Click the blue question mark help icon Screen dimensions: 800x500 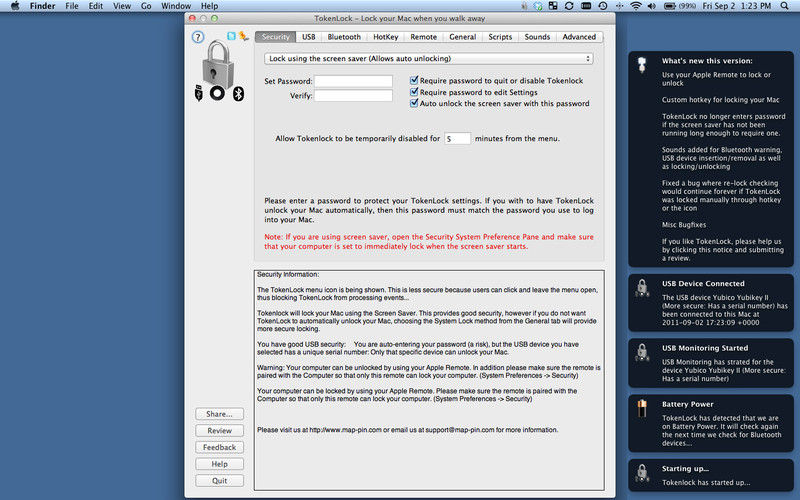coord(198,37)
